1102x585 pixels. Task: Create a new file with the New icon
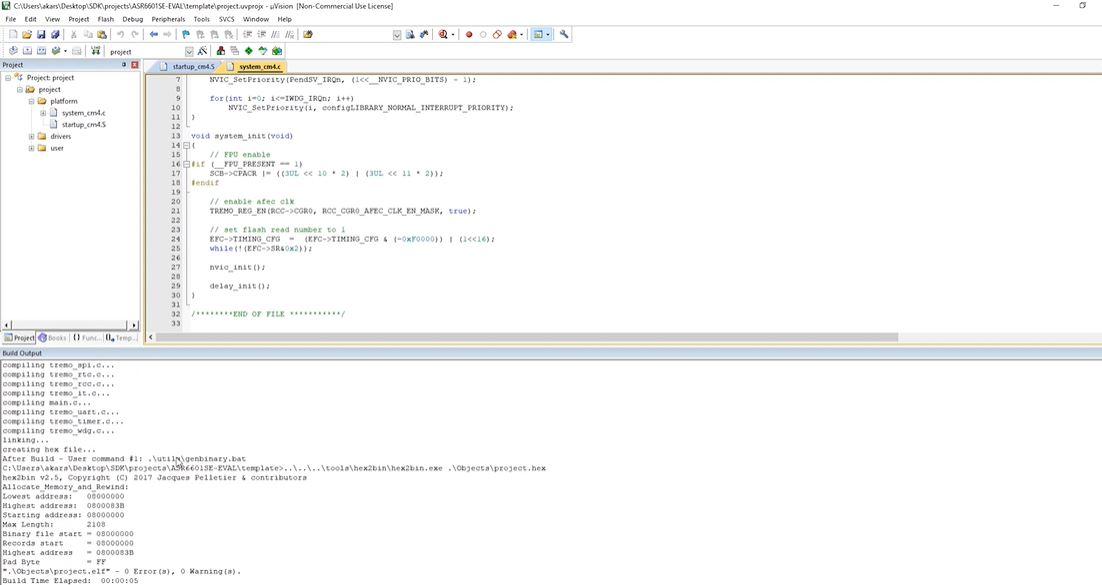tap(13, 34)
